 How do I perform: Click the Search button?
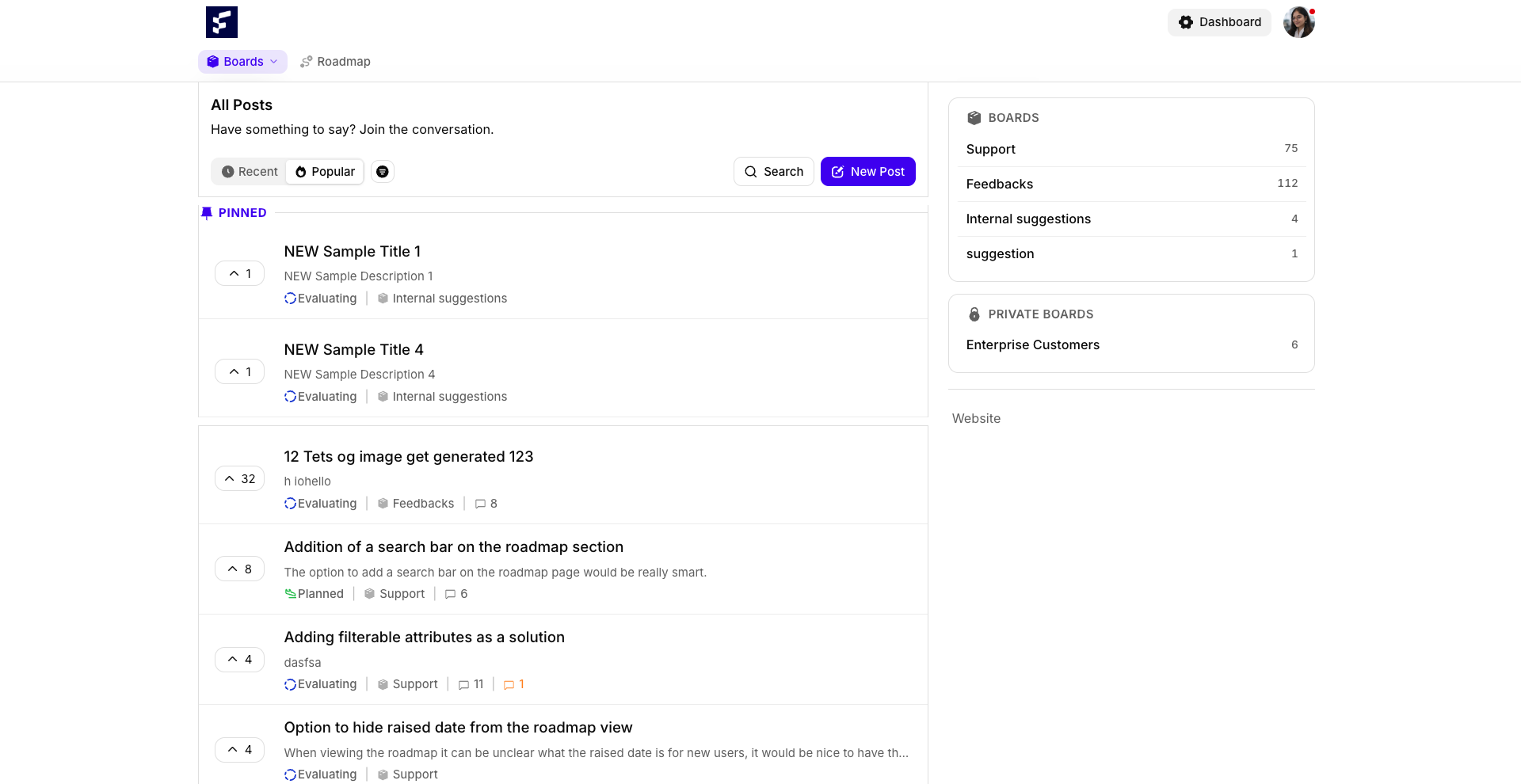pos(774,172)
